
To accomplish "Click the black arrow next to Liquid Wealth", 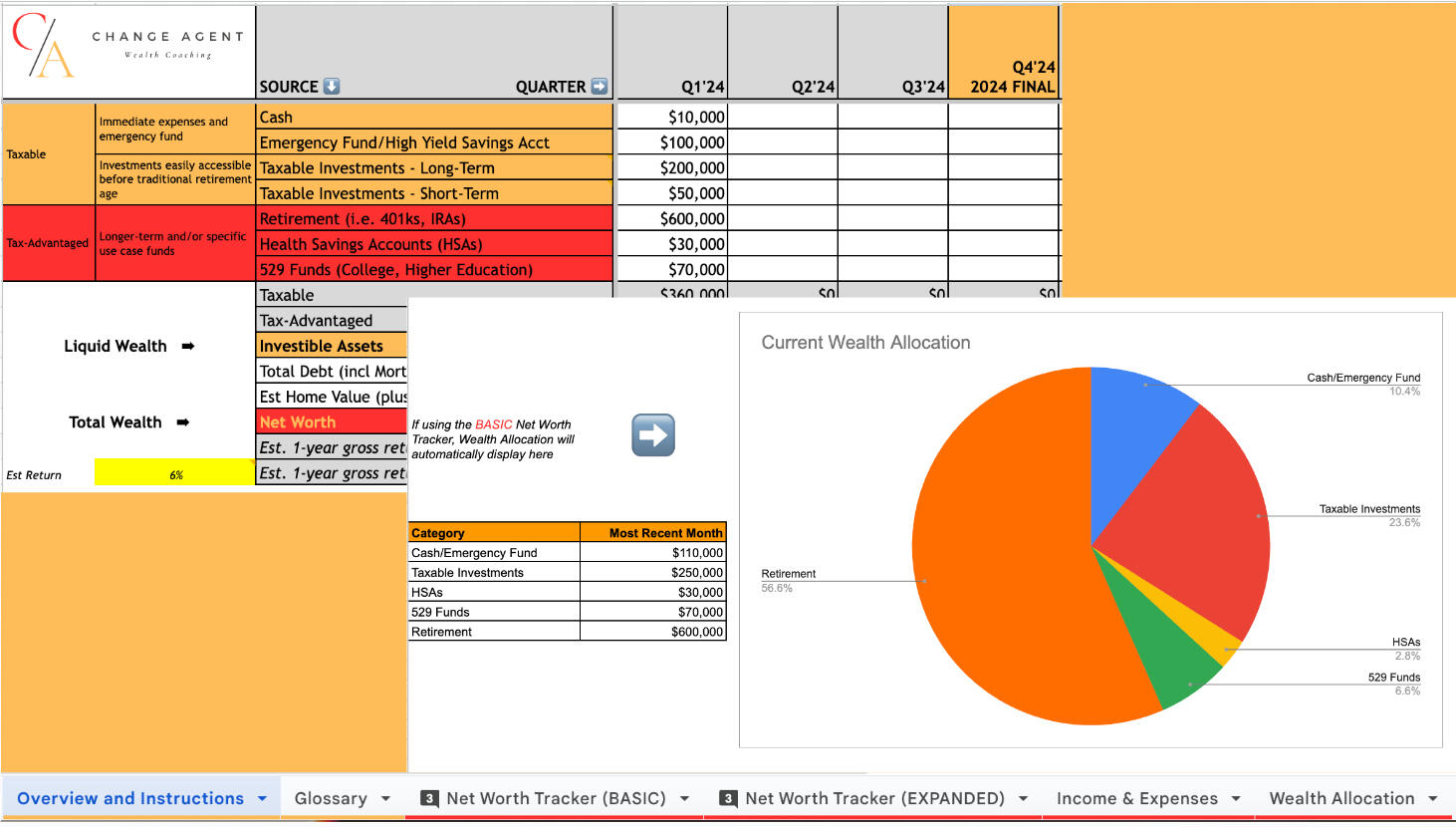I will pos(188,347).
